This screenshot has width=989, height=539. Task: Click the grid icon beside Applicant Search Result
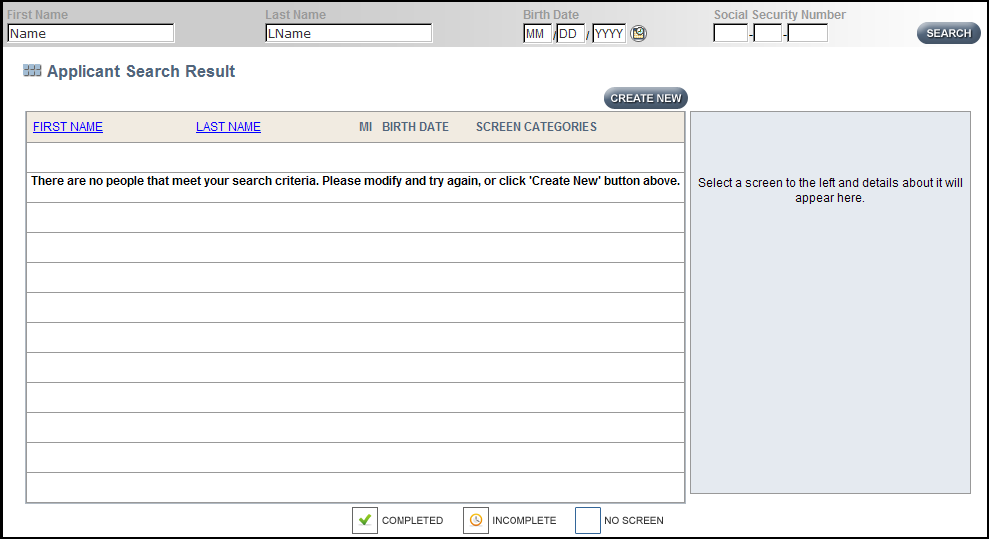32,72
